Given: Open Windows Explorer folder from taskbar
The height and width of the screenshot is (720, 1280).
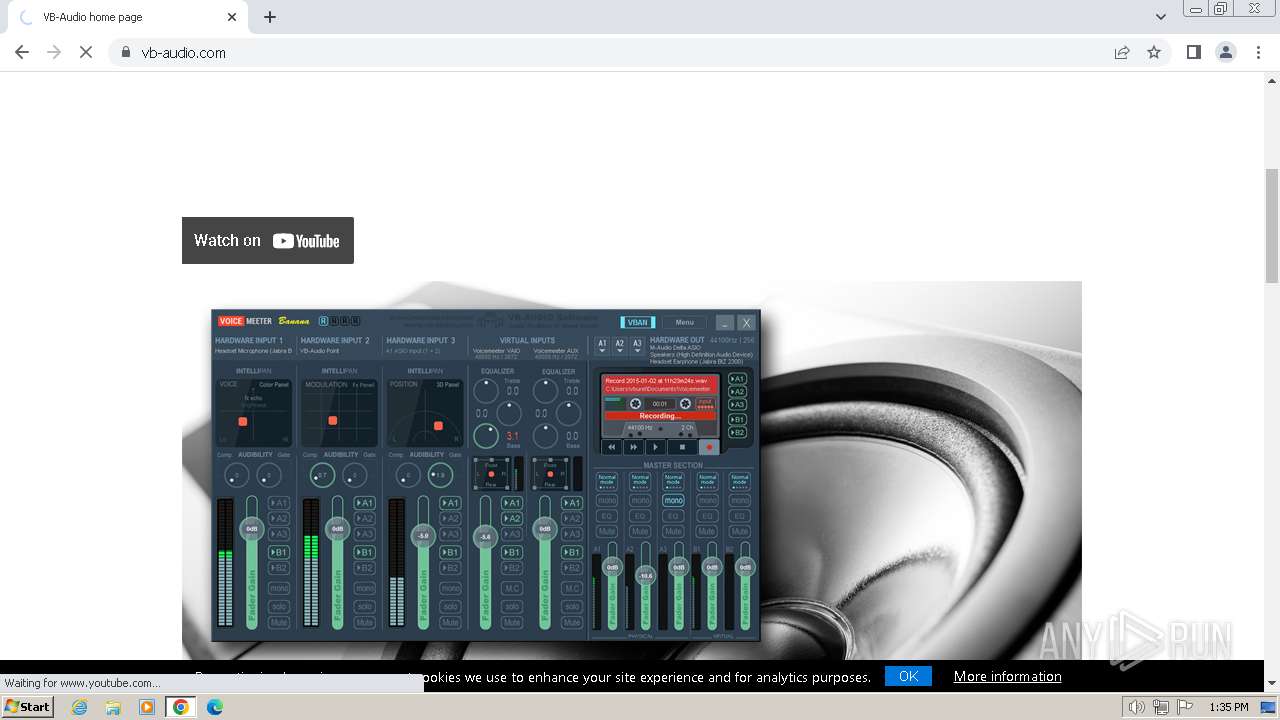Looking at the screenshot, I should click(113, 707).
